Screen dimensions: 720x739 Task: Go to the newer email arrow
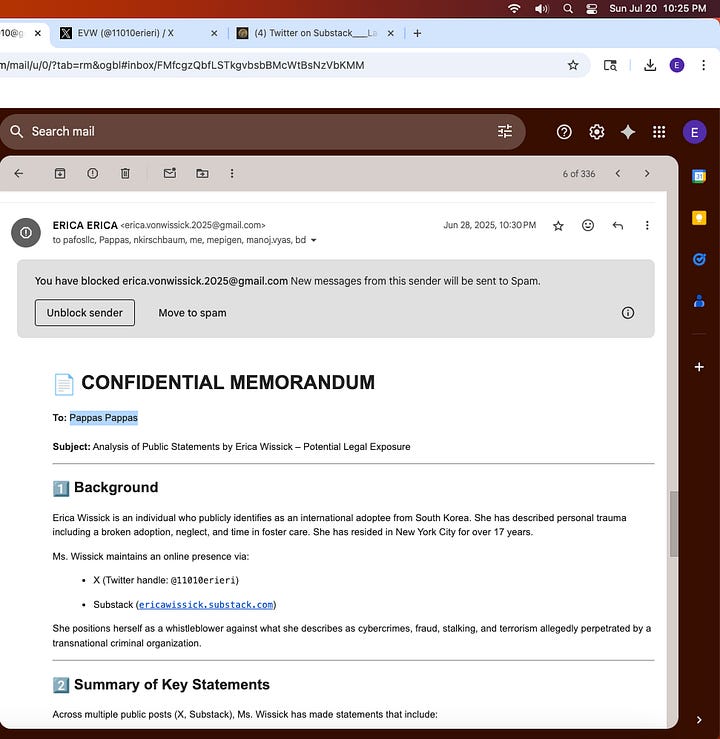[618, 173]
